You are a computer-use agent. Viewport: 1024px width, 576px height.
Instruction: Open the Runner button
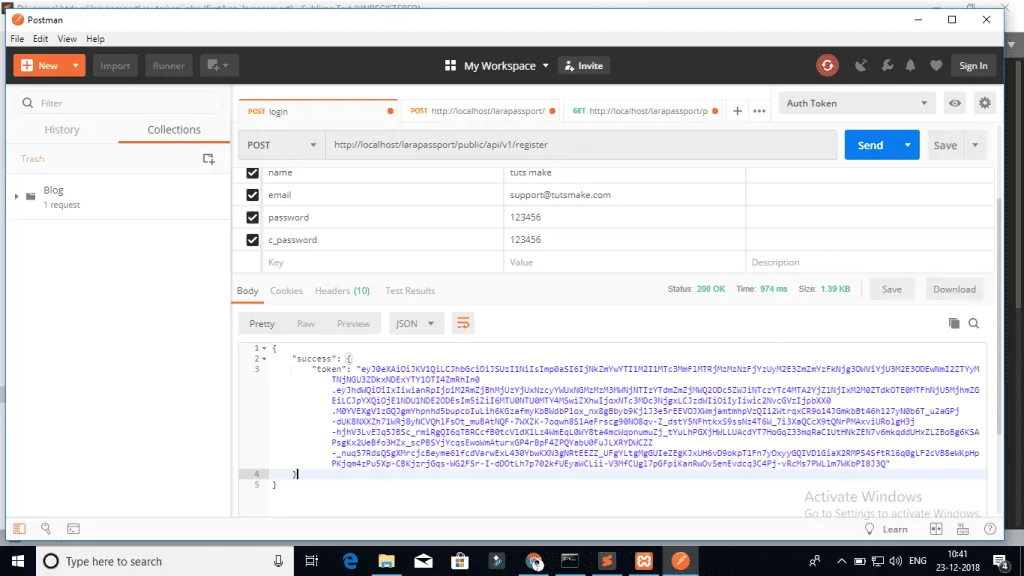tap(168, 65)
